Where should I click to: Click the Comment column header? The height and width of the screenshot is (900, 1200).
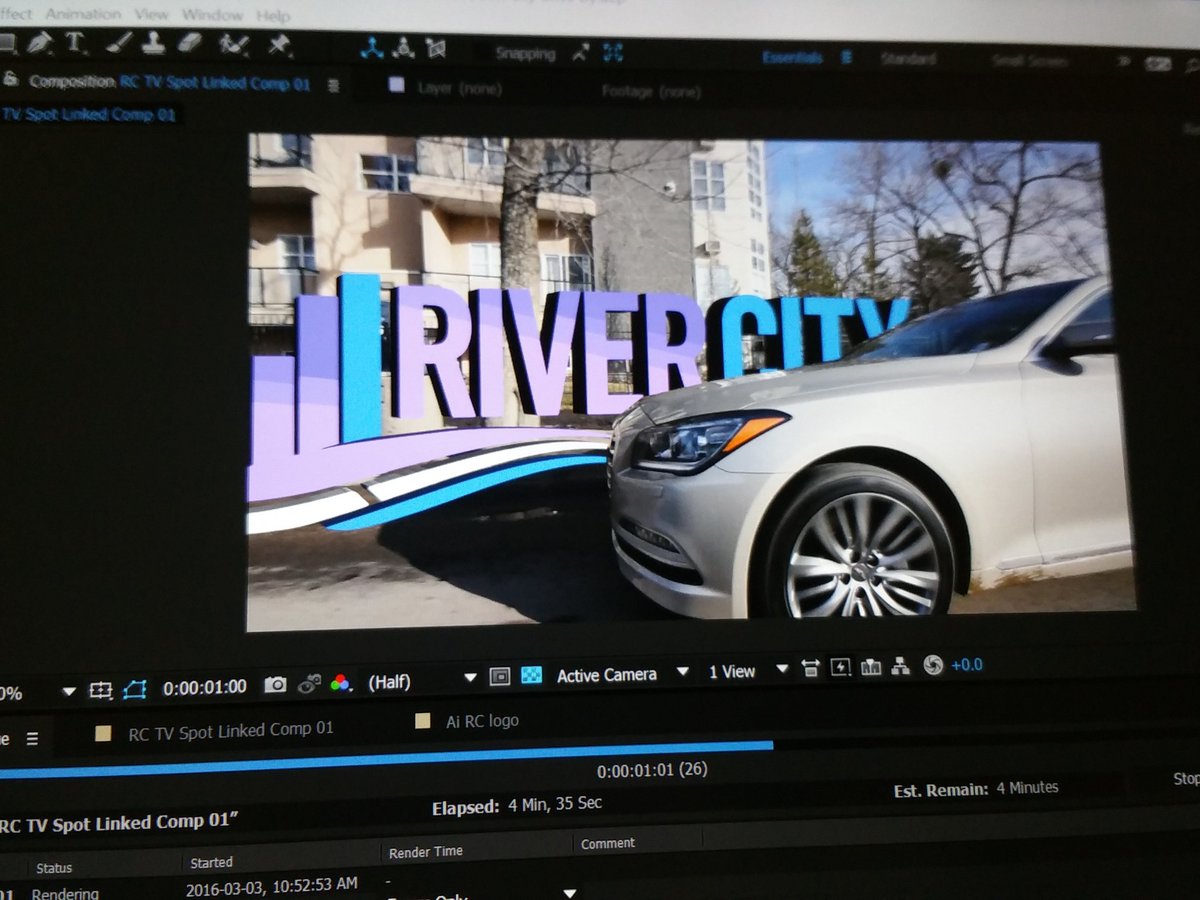point(608,843)
